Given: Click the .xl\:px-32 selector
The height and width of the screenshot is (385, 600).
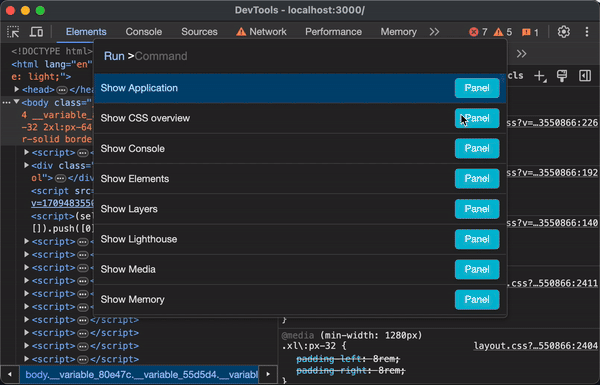Looking at the screenshot, I should (310, 346).
